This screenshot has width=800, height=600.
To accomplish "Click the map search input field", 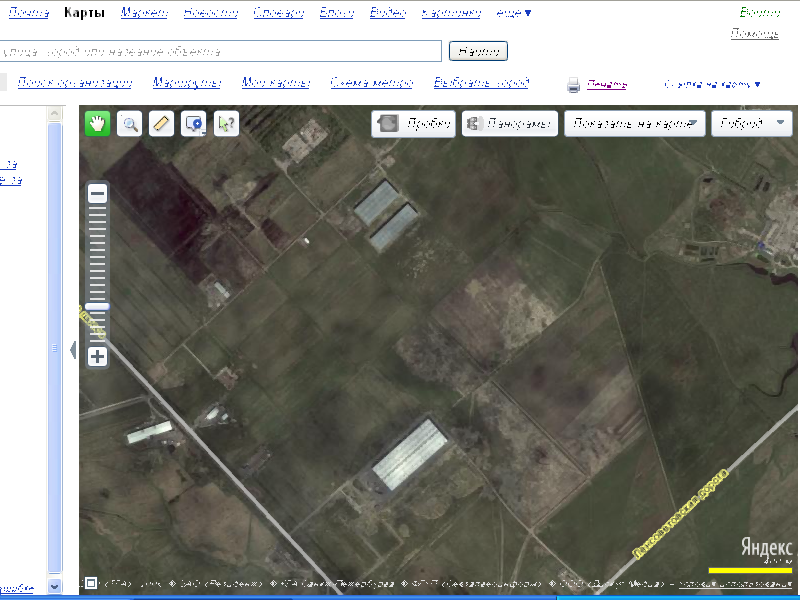I will (220, 51).
